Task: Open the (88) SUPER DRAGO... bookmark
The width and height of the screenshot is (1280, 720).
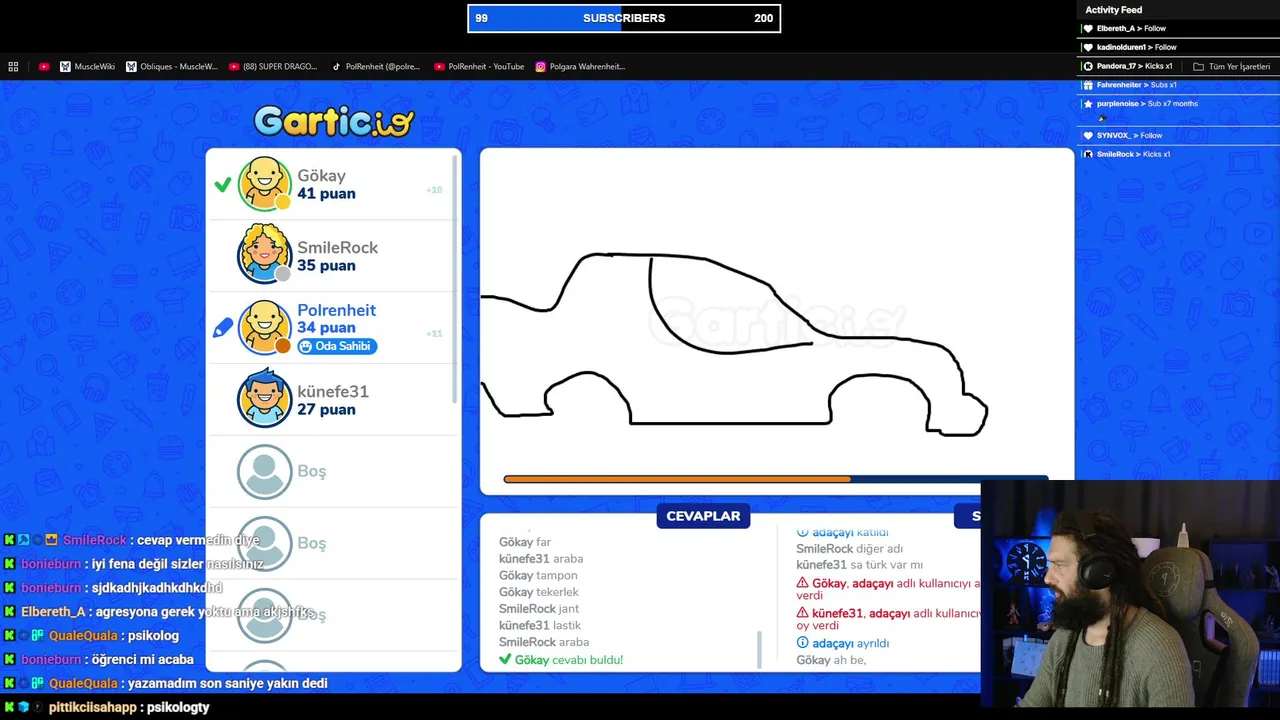Action: pyautogui.click(x=273, y=67)
